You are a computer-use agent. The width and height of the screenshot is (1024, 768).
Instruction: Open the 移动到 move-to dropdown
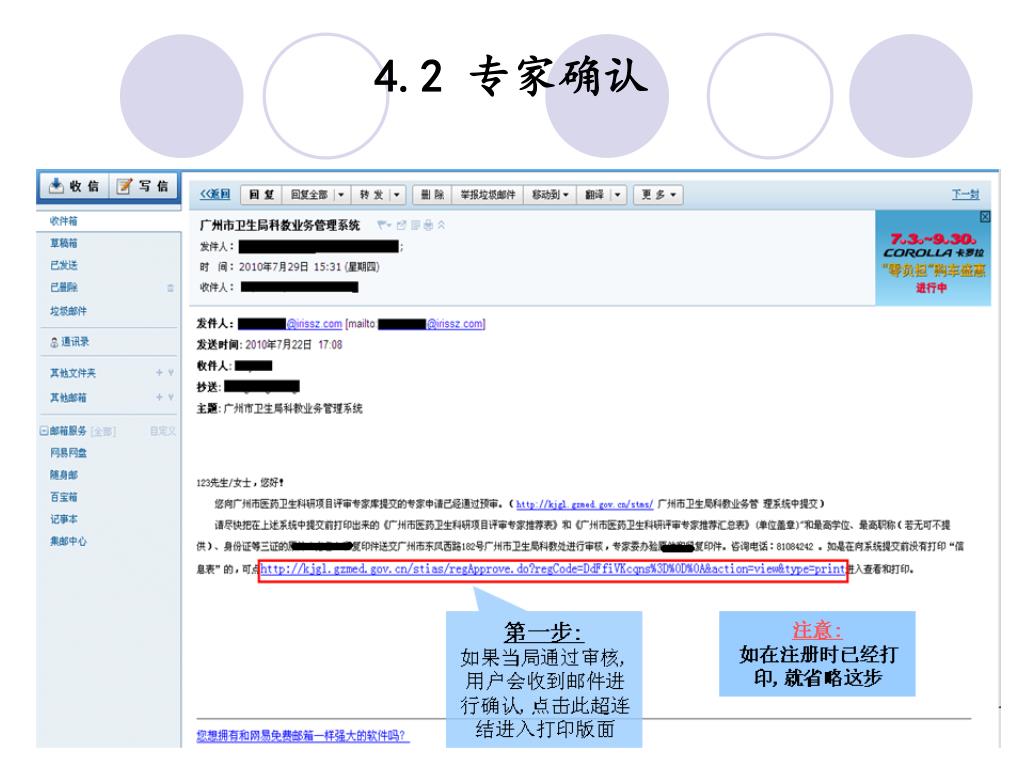pos(550,195)
